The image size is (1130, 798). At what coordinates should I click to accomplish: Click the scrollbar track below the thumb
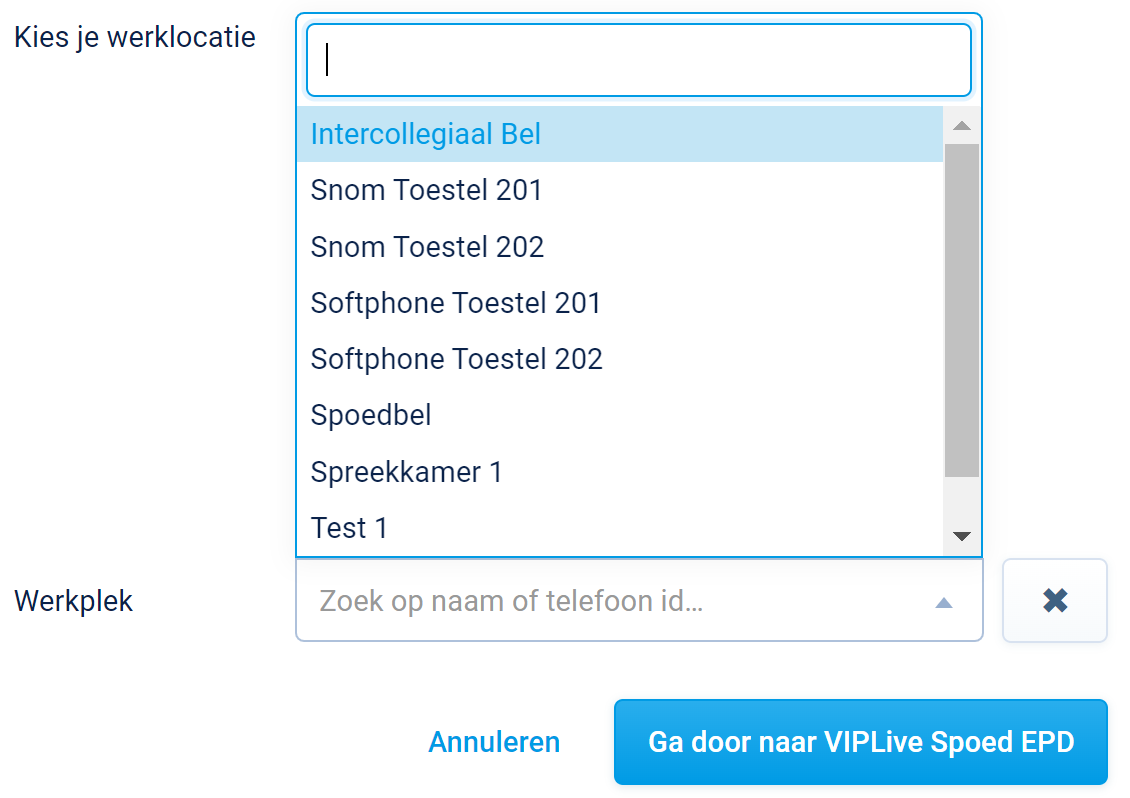click(962, 499)
